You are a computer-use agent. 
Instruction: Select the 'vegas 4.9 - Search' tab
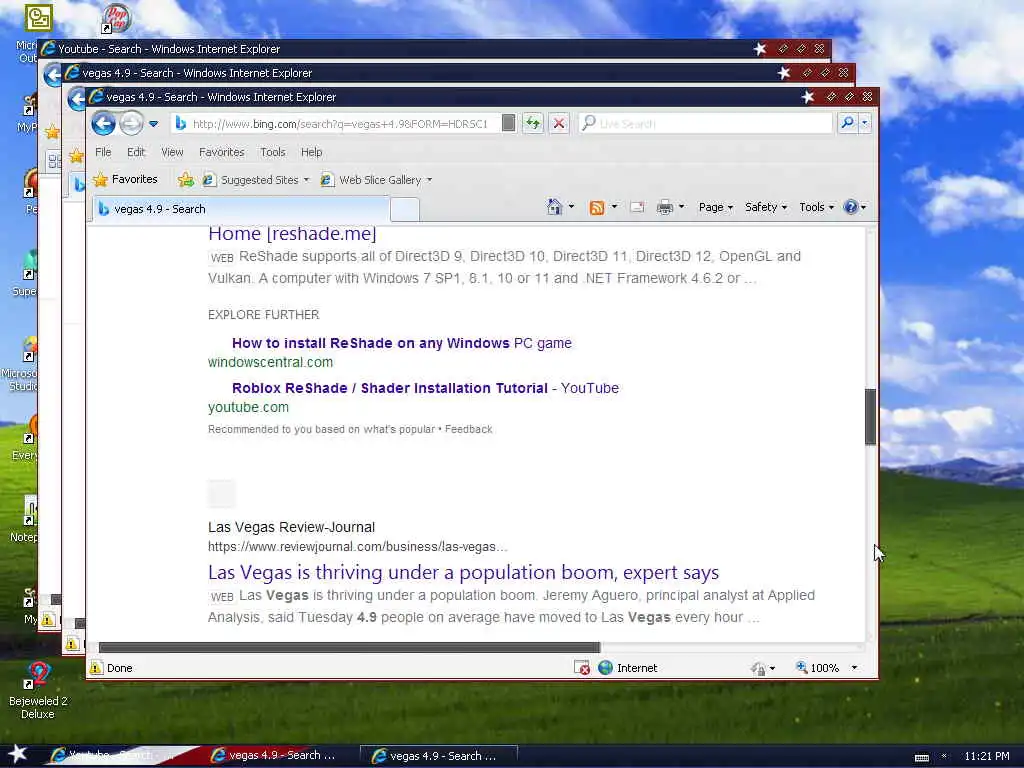240,209
